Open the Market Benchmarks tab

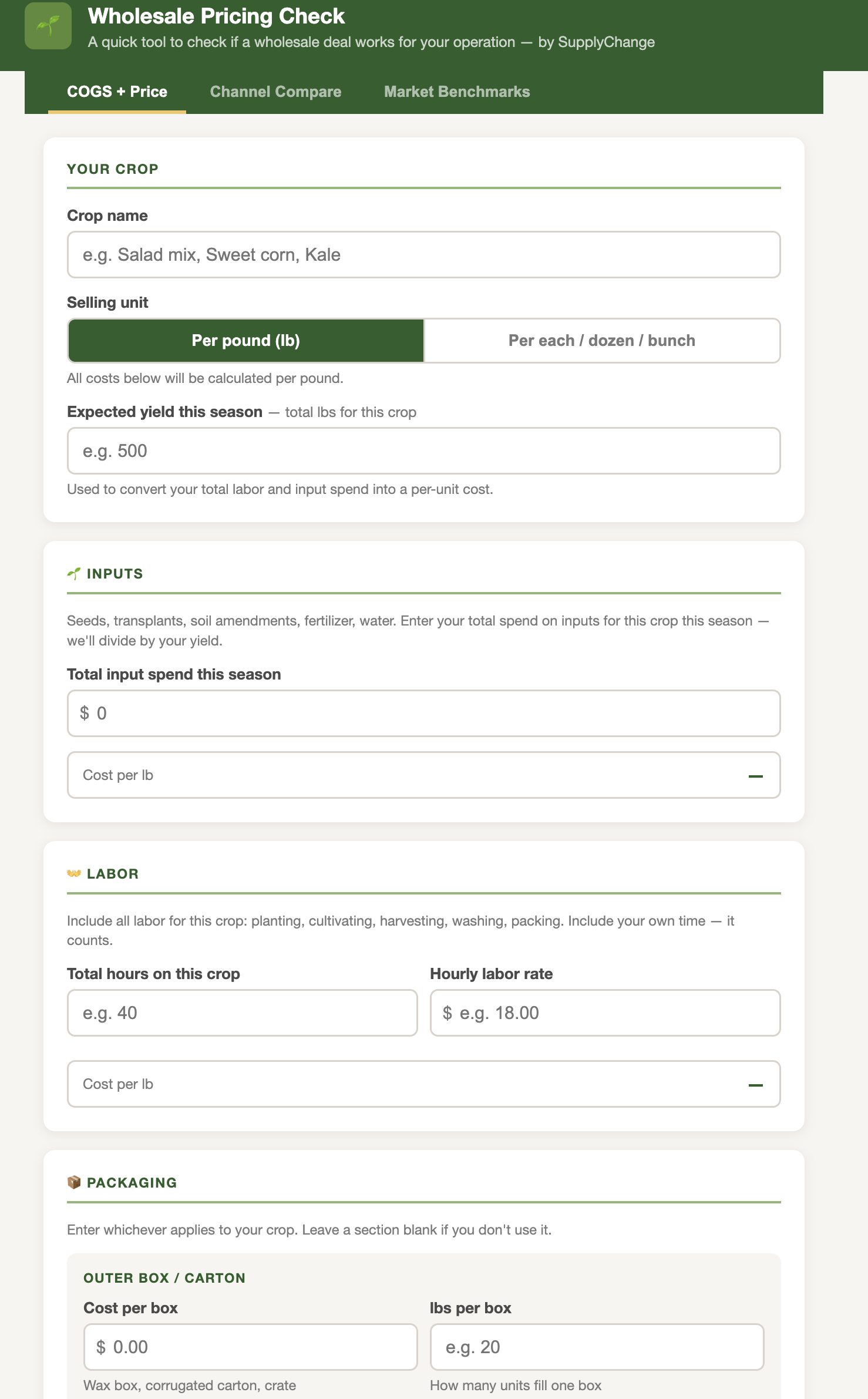[x=457, y=92]
